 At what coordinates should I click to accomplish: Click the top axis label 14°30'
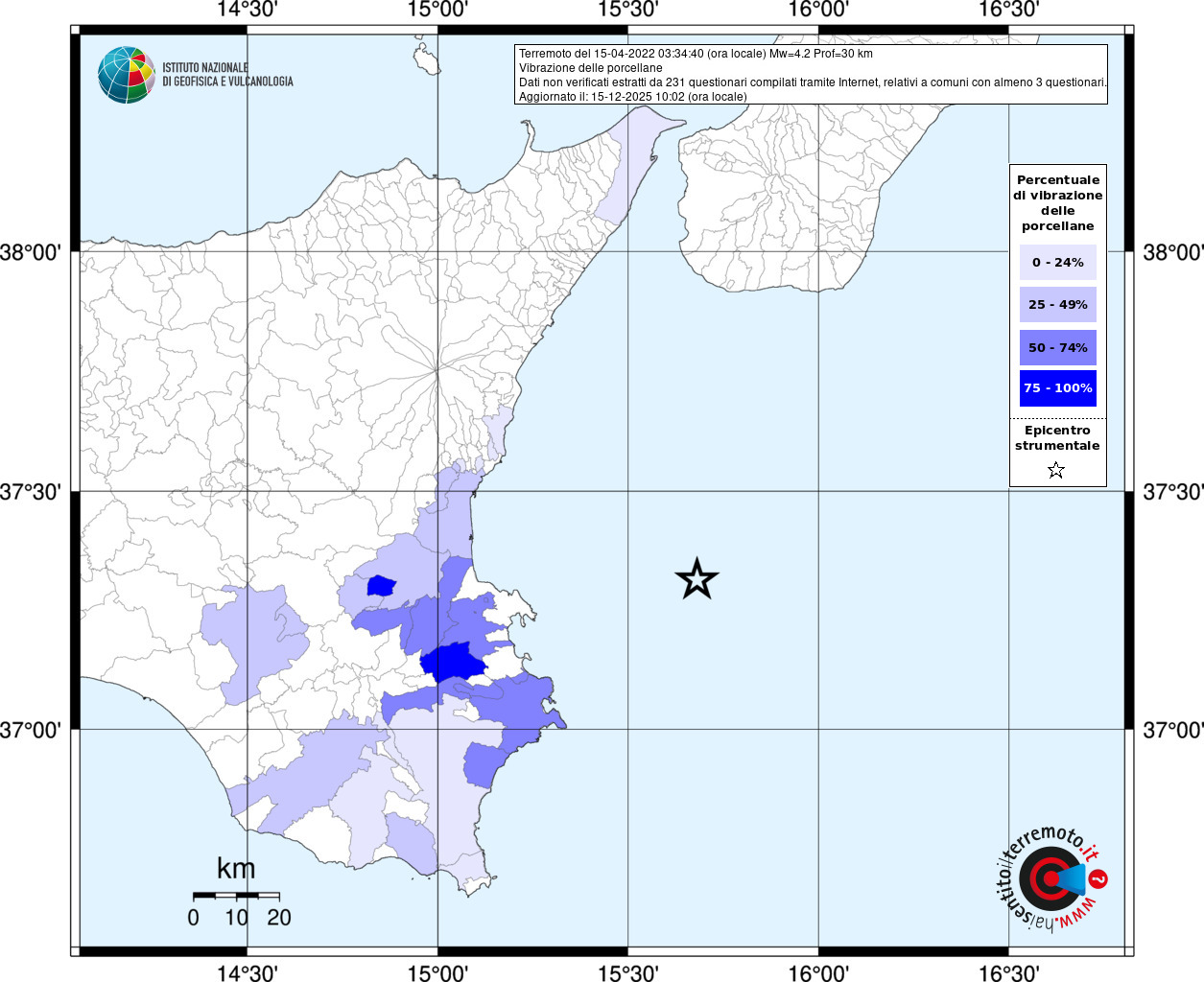click(248, 10)
